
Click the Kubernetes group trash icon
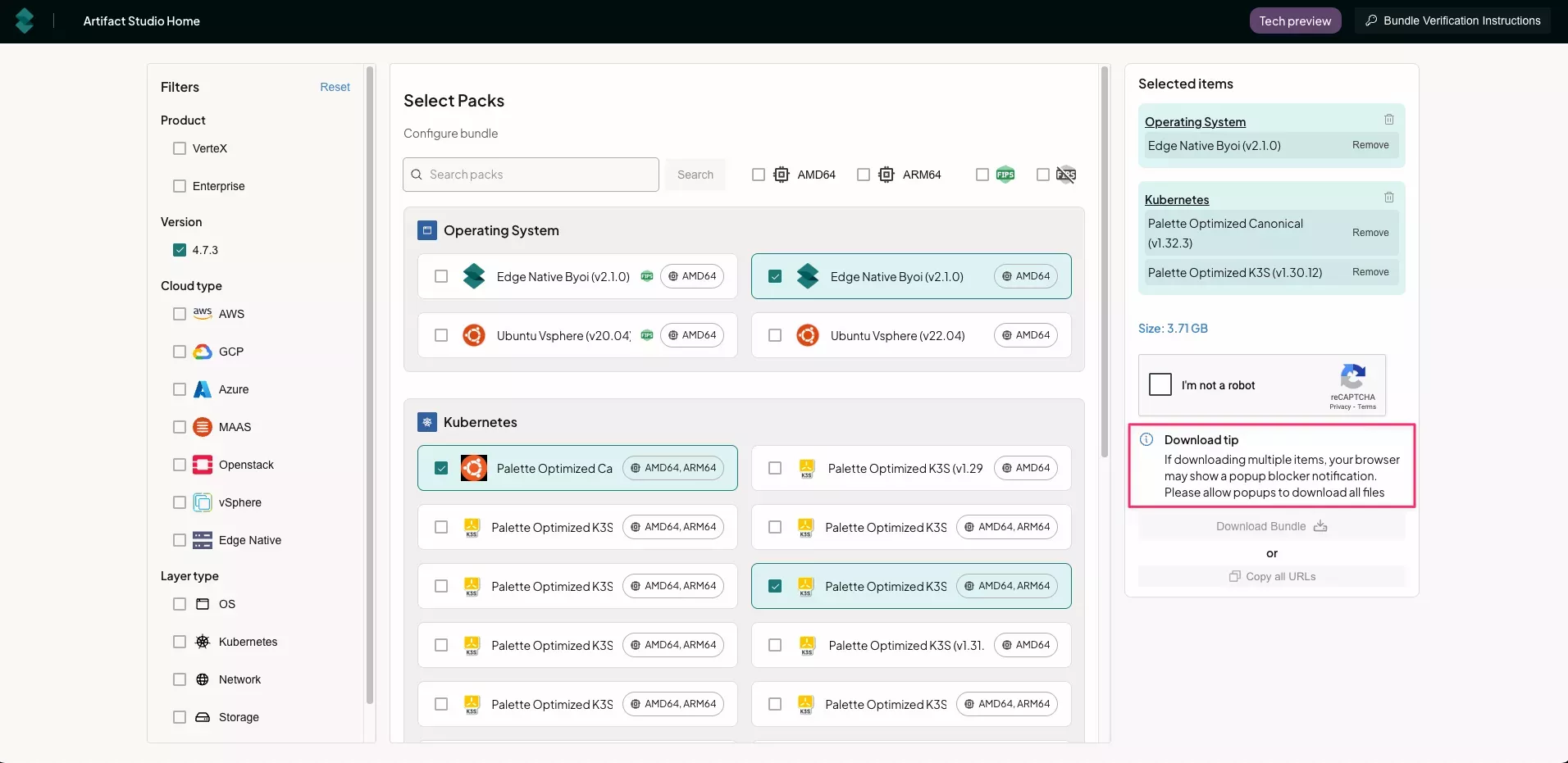coord(1388,198)
